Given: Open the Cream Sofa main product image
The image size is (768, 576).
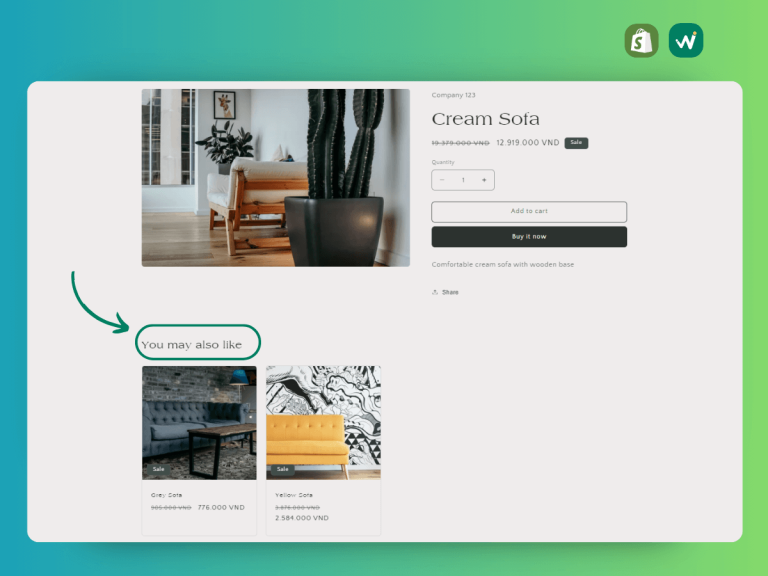Looking at the screenshot, I should pyautogui.click(x=276, y=178).
